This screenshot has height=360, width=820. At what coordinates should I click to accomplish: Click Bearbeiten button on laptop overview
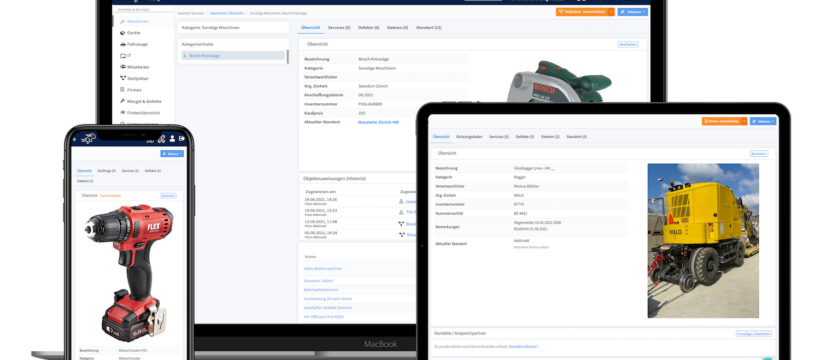(x=628, y=44)
